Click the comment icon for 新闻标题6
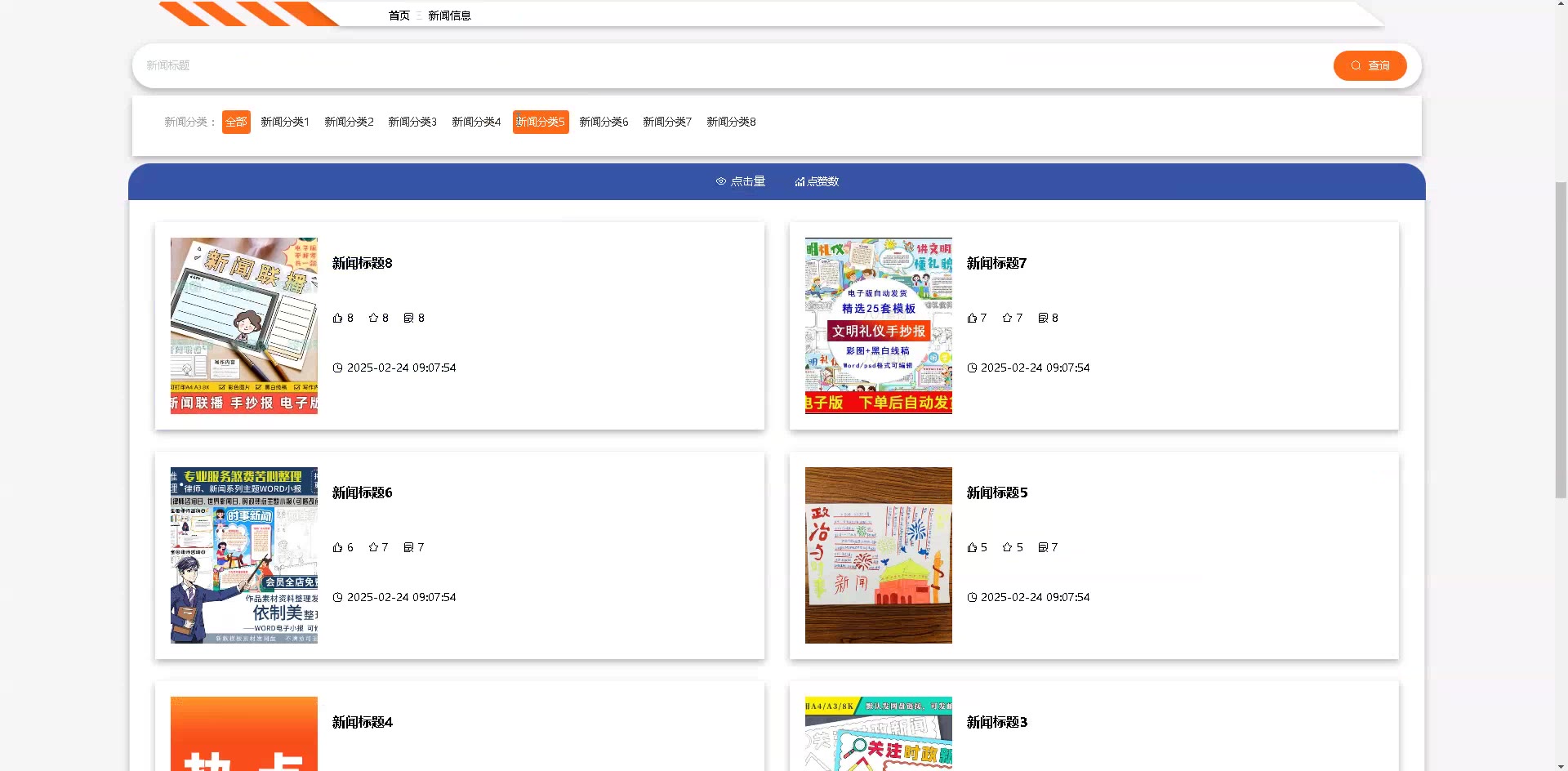The height and width of the screenshot is (771, 1568). (x=408, y=547)
